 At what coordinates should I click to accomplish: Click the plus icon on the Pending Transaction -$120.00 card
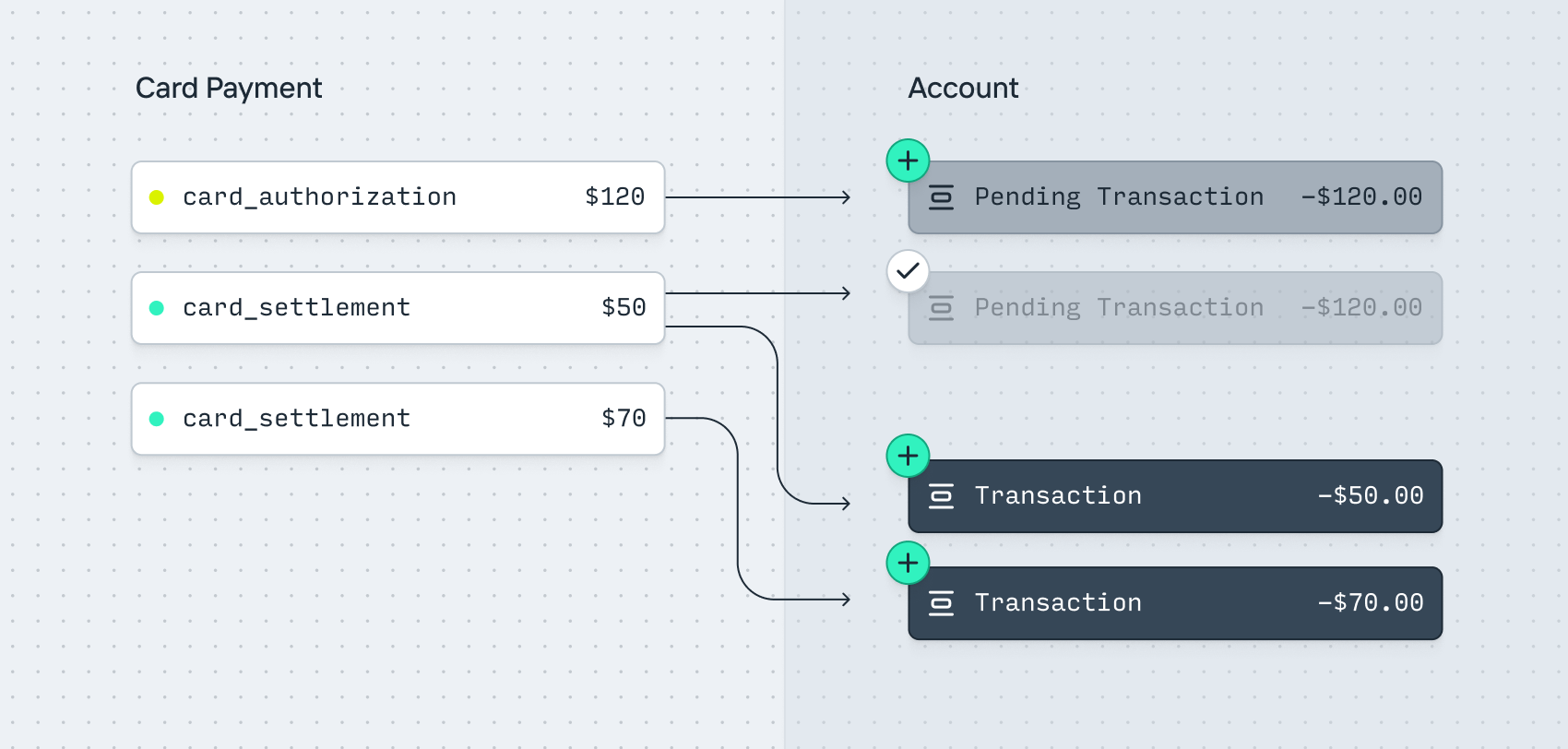point(908,161)
